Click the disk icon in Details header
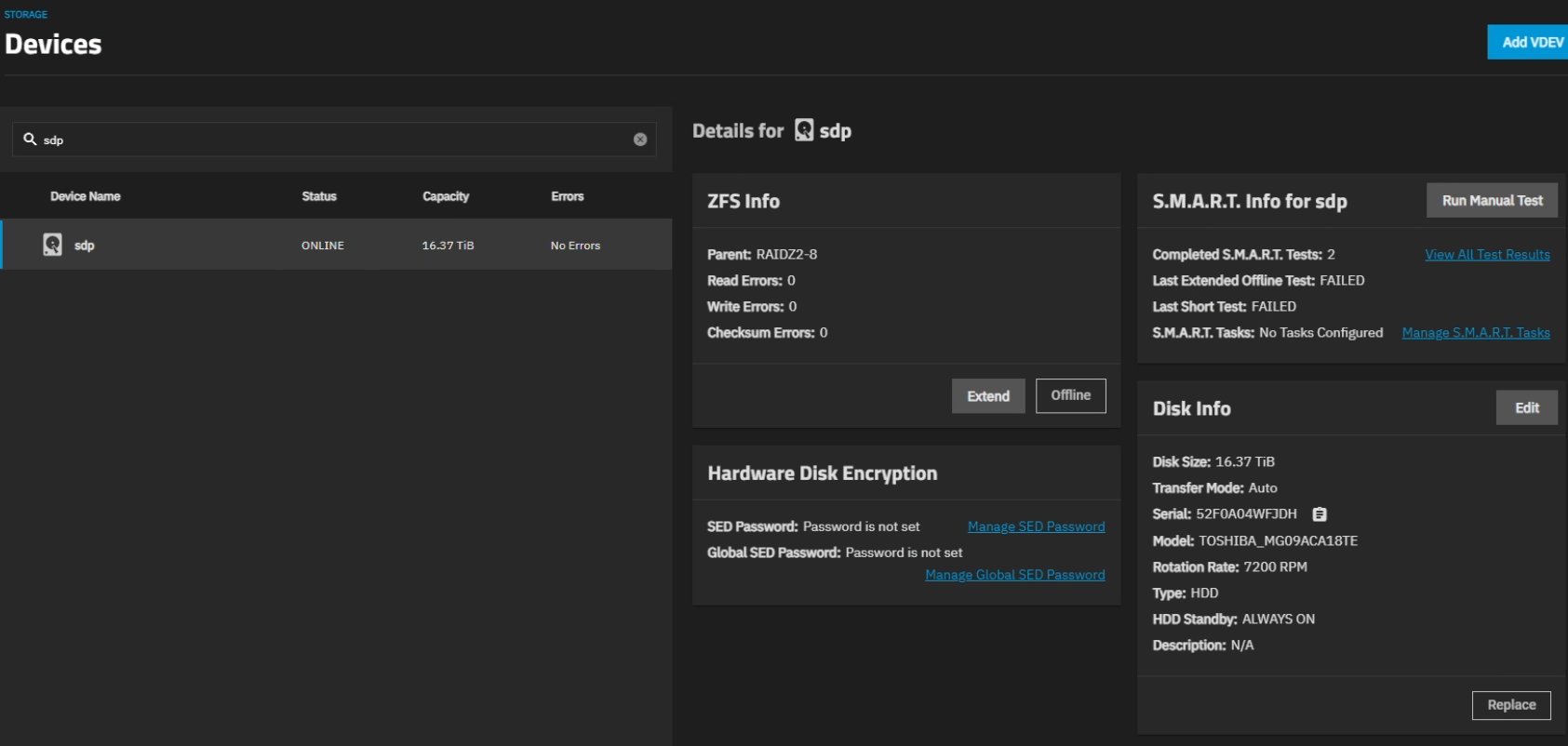Screen dimensions: 1568x746 coord(804,130)
